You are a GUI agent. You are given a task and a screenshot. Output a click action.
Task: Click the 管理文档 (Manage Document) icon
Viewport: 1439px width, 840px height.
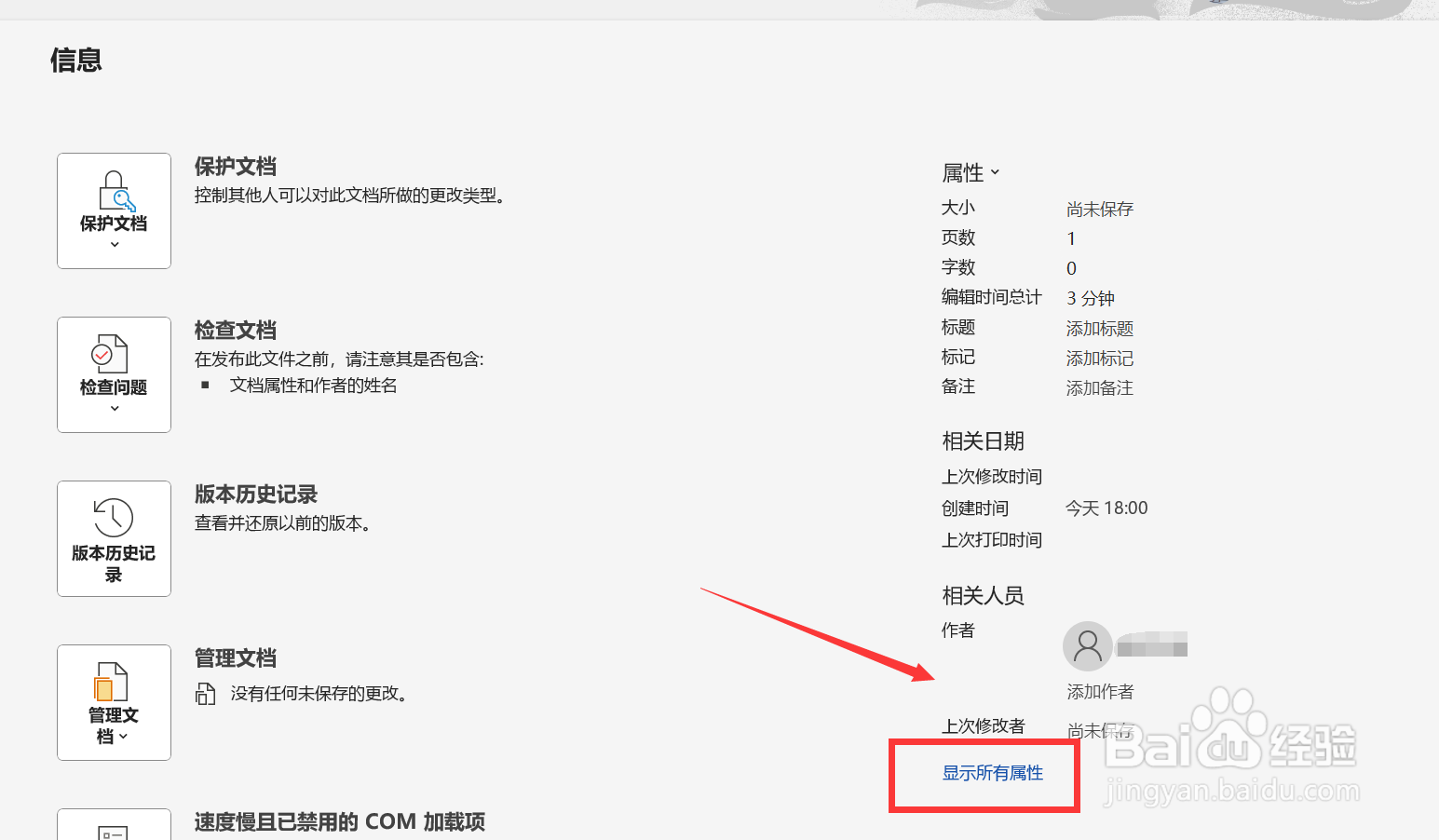(114, 702)
